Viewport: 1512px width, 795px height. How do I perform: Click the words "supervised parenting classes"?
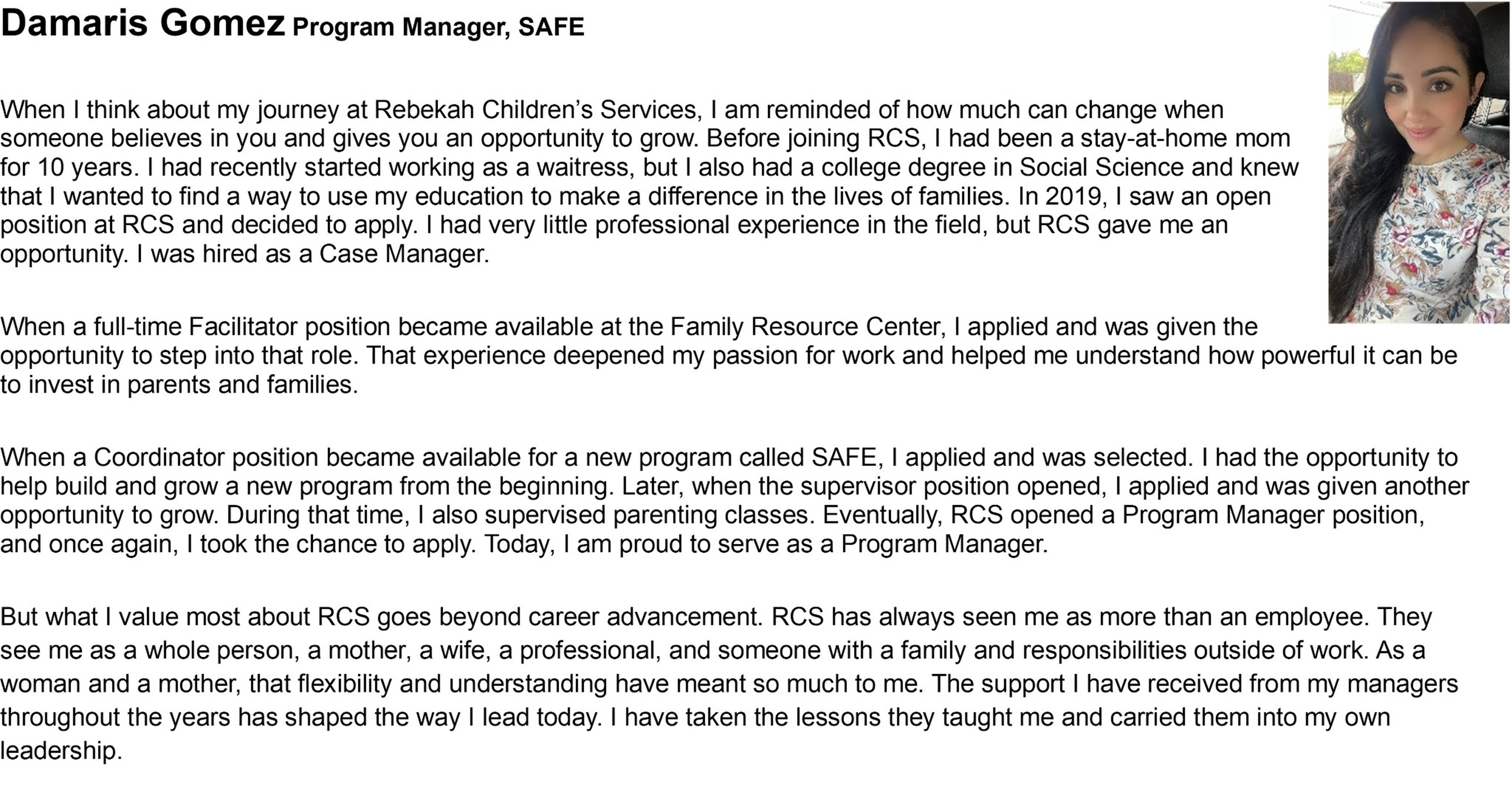click(647, 515)
